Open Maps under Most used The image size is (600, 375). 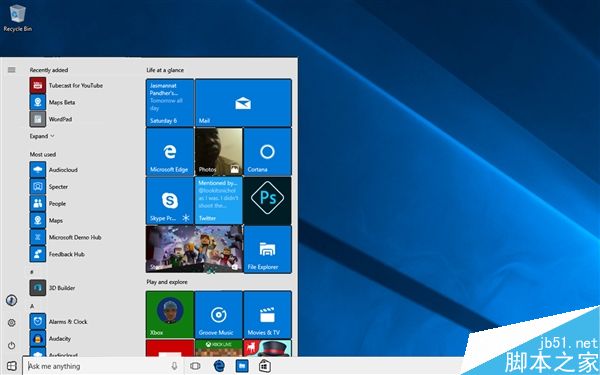pos(46,220)
